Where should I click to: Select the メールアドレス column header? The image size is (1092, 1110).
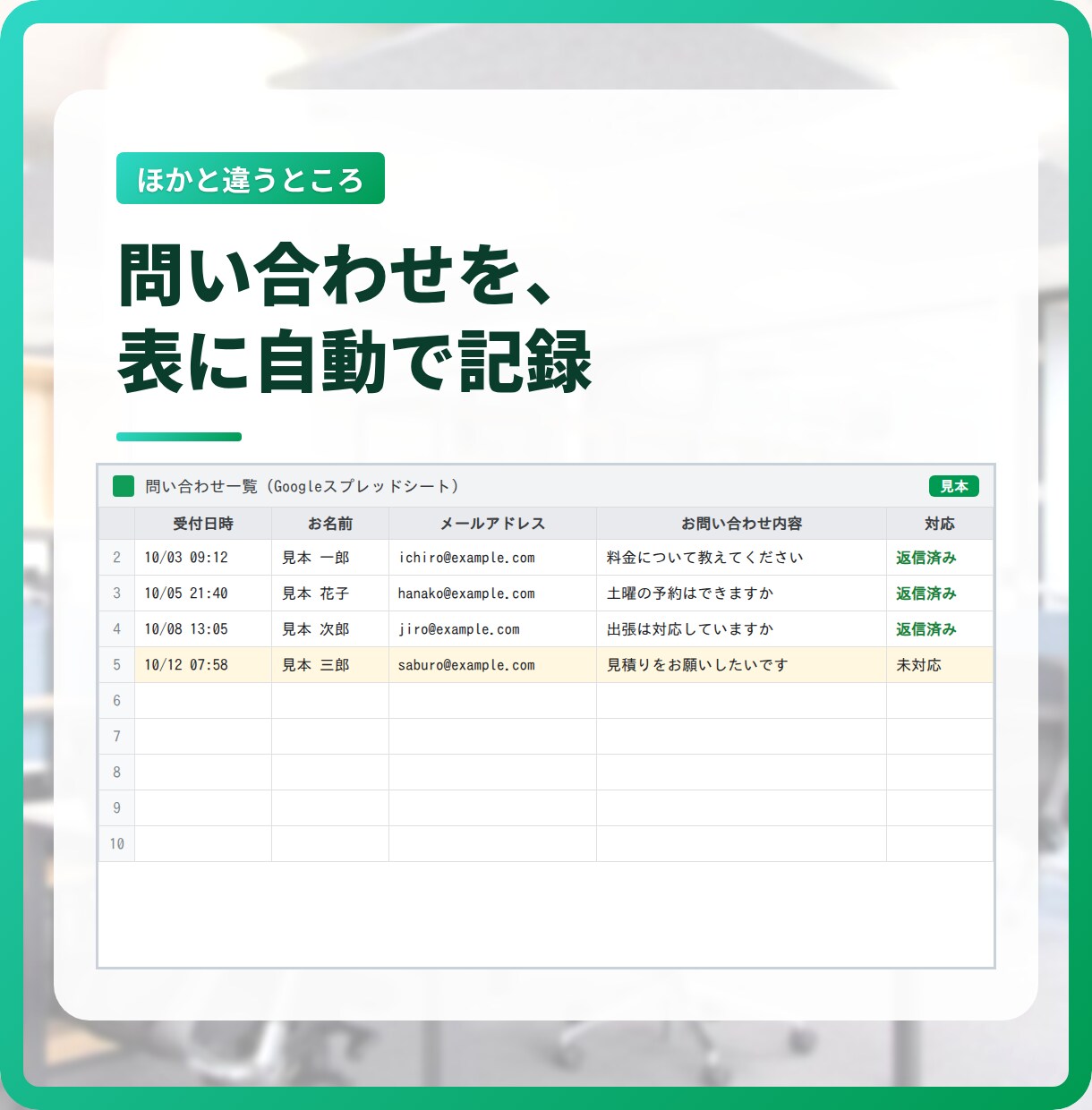coord(493,524)
